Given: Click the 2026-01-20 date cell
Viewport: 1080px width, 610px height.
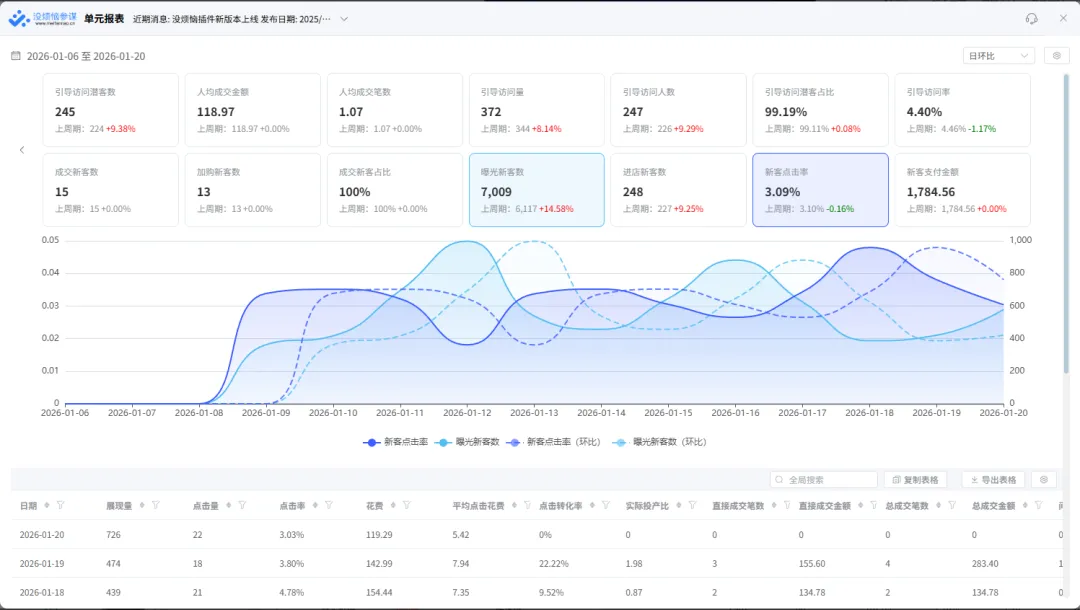Looking at the screenshot, I should 42,534.
